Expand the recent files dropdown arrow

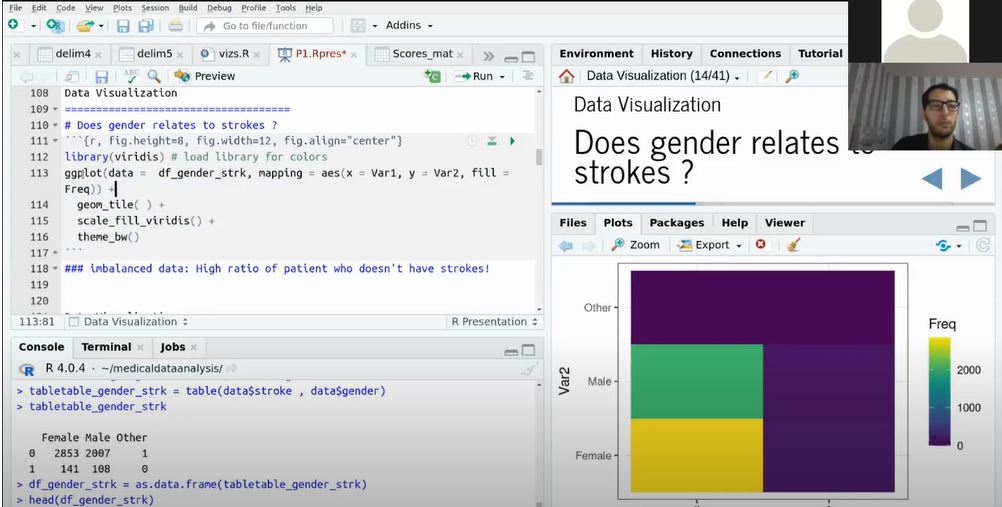[101, 26]
